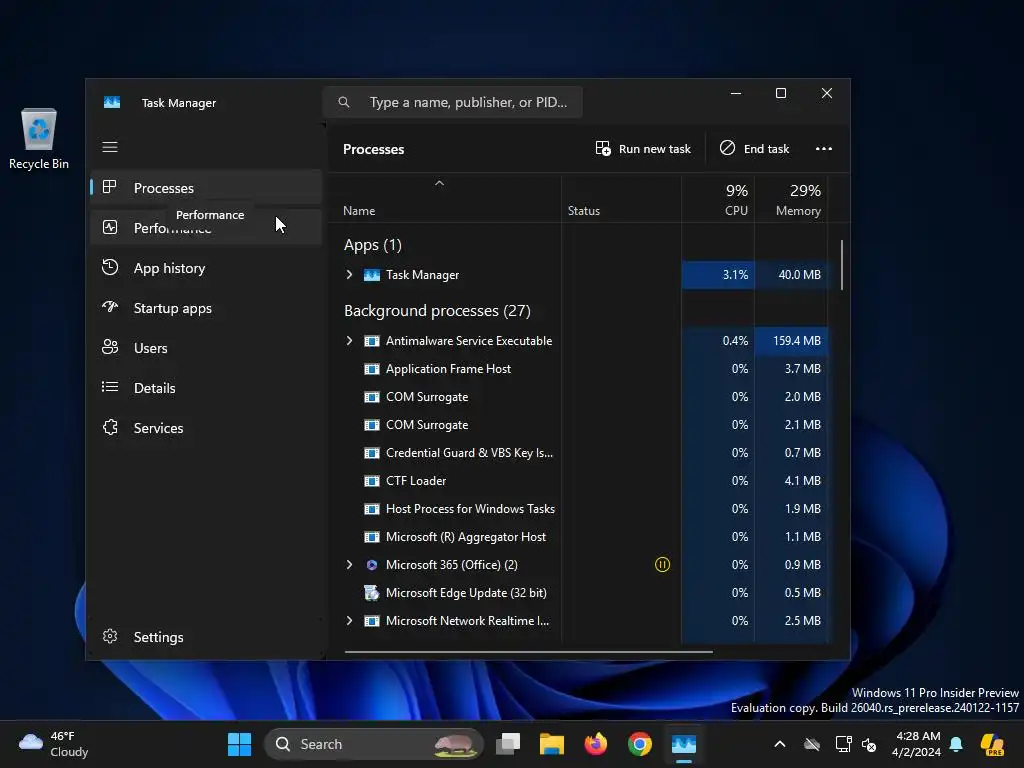Sort by the Memory column header
The width and height of the screenshot is (1024, 768).
coord(792,200)
